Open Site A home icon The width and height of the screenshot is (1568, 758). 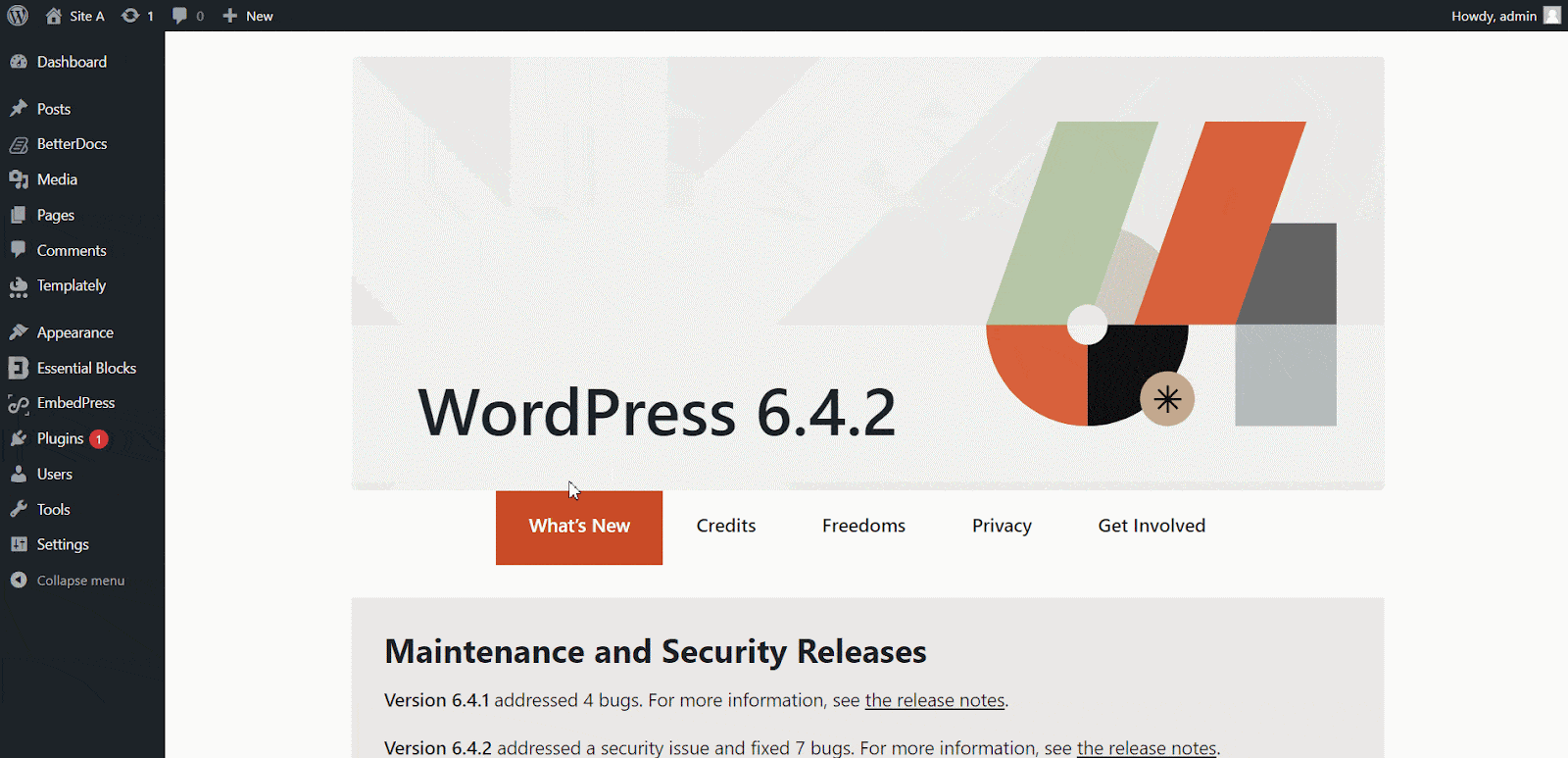[x=54, y=16]
